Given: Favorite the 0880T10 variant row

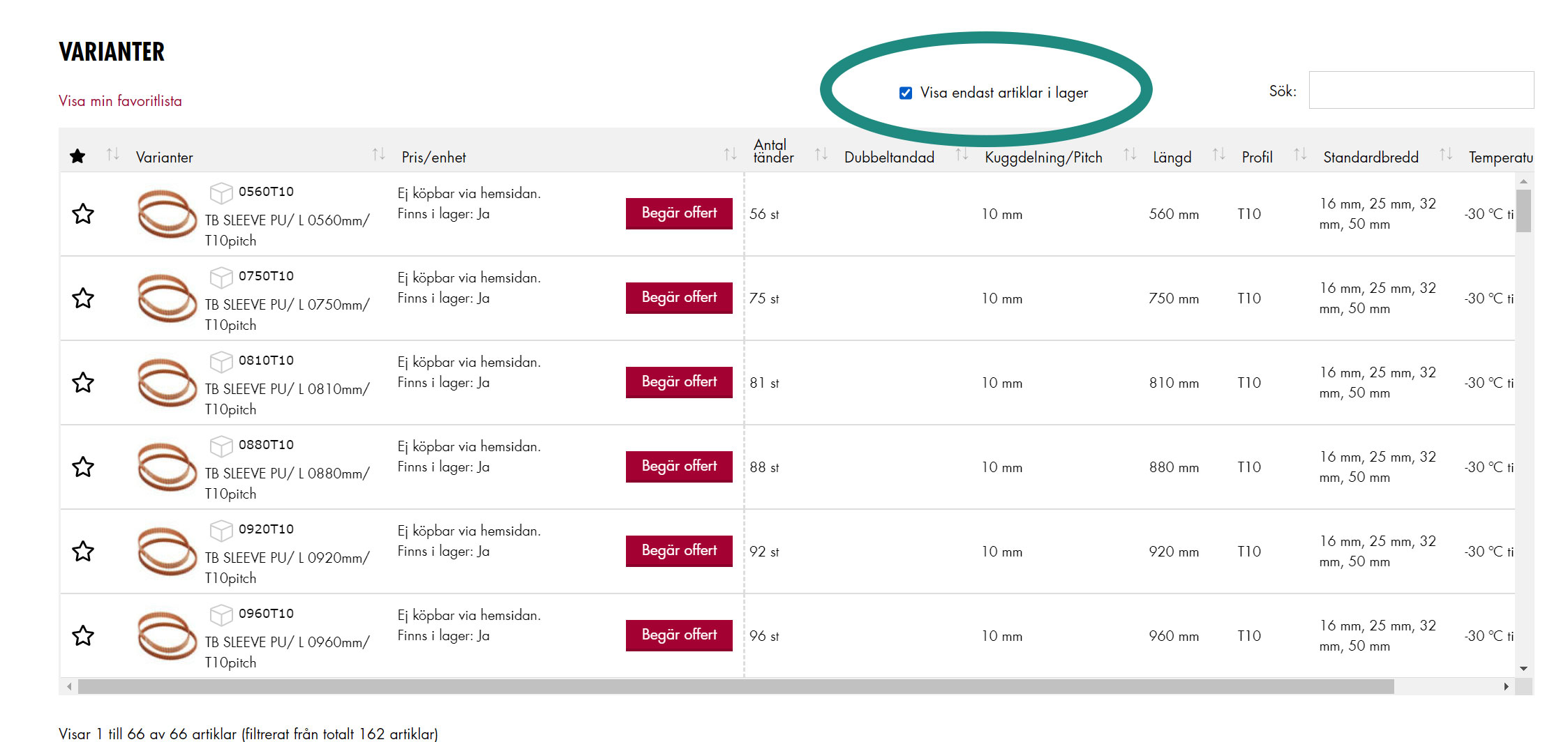Looking at the screenshot, I should [x=83, y=467].
